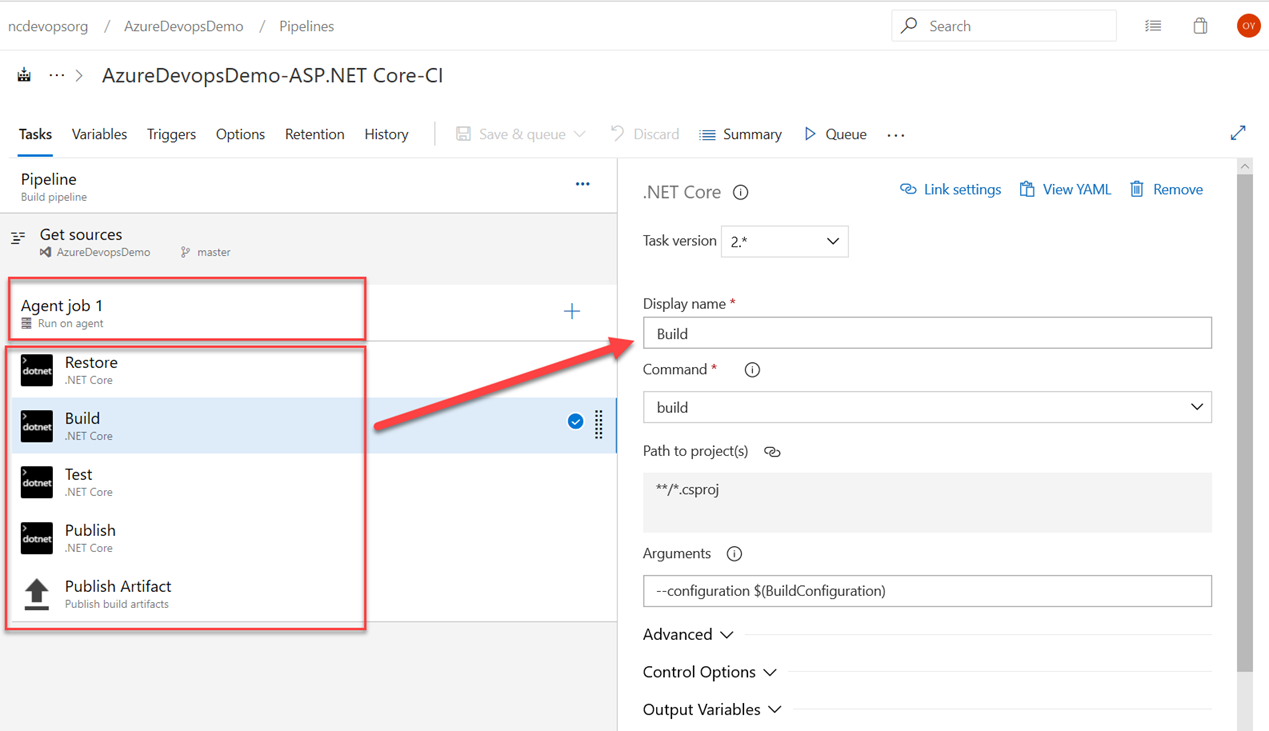Viewport: 1269px width, 731px height.
Task: Open the Command build dropdown
Action: [x=927, y=407]
